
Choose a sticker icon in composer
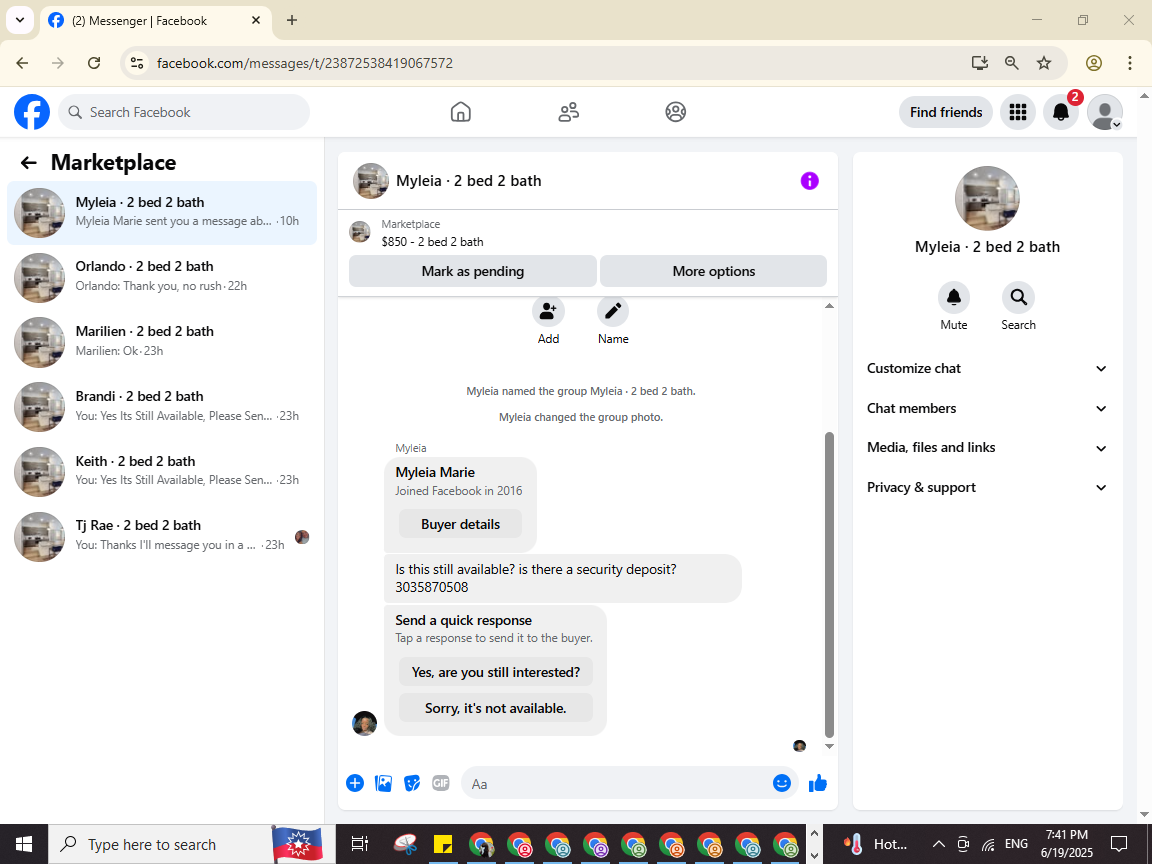tap(412, 783)
